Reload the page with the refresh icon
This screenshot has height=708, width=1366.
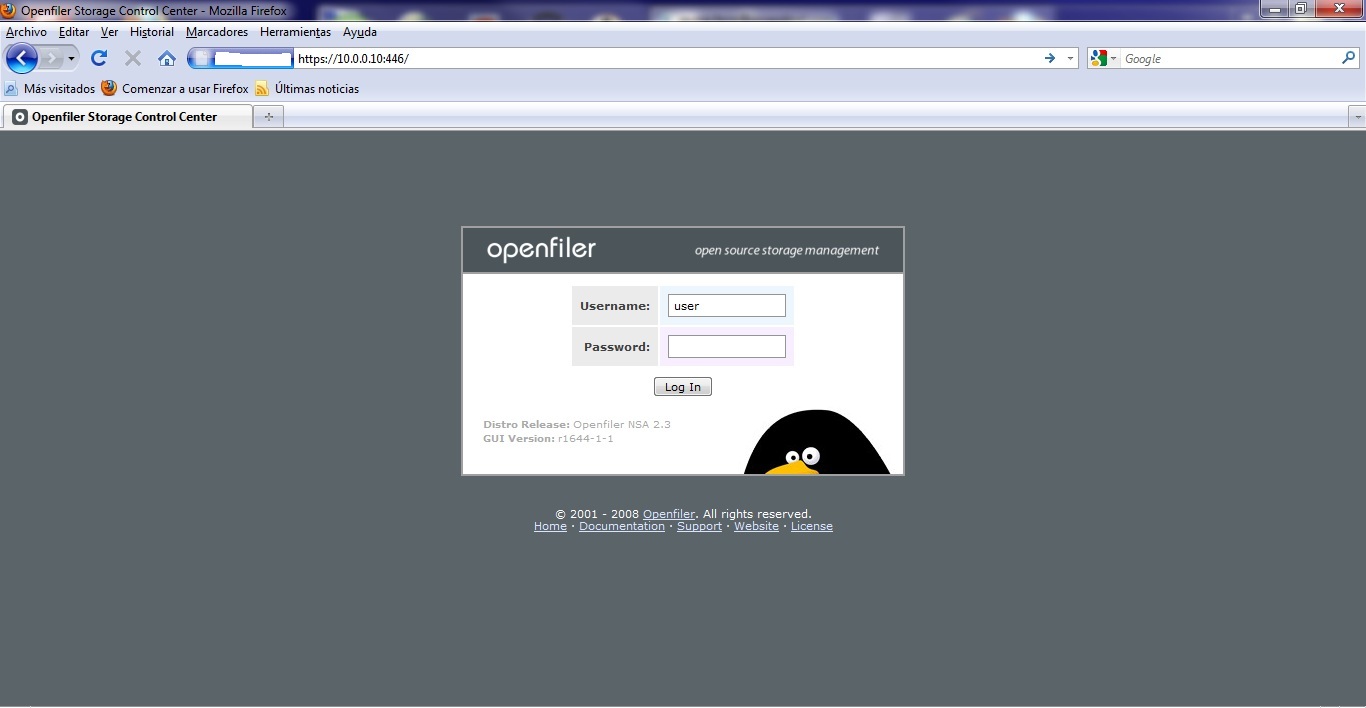[x=99, y=58]
